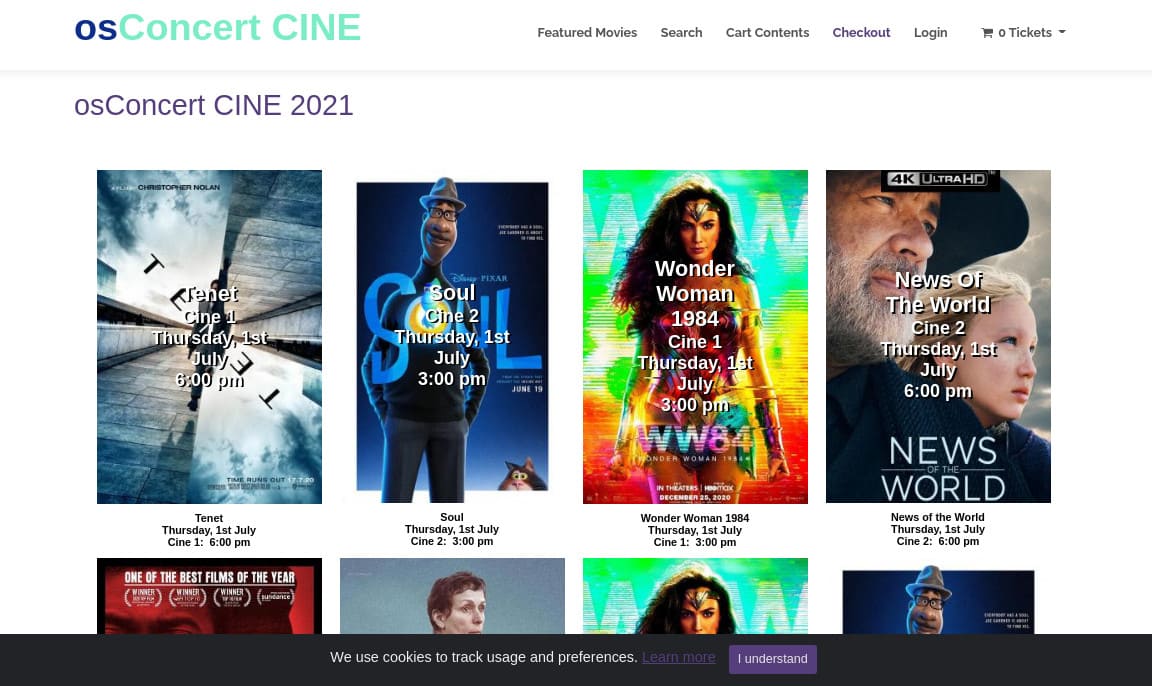Click the Tenet caption below its poster

tap(209, 530)
